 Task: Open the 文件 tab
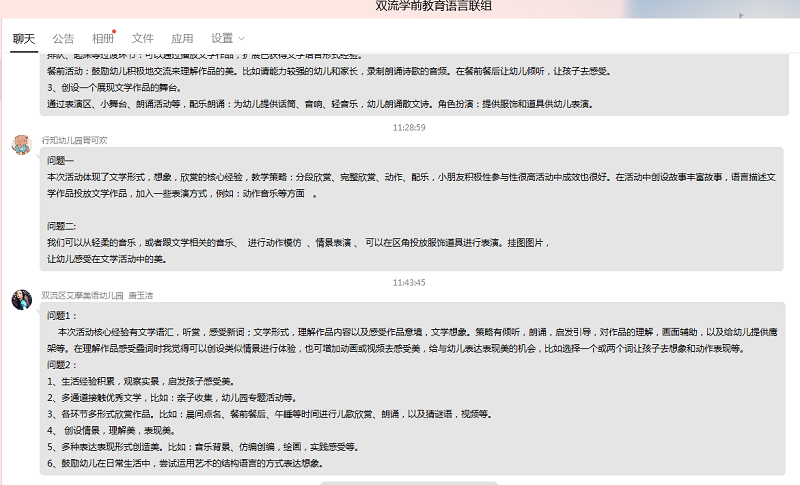[x=143, y=38]
